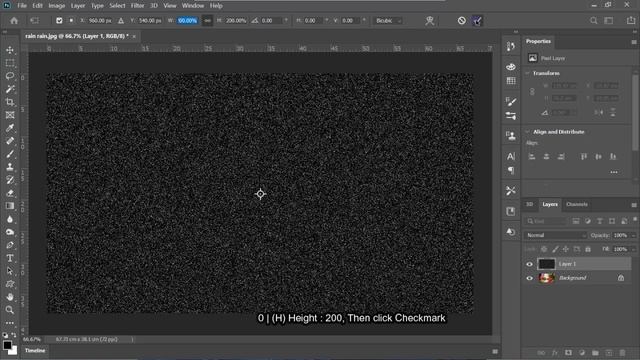Select the Blur tool
Screen dimensions: 640x360
pos(10,219)
